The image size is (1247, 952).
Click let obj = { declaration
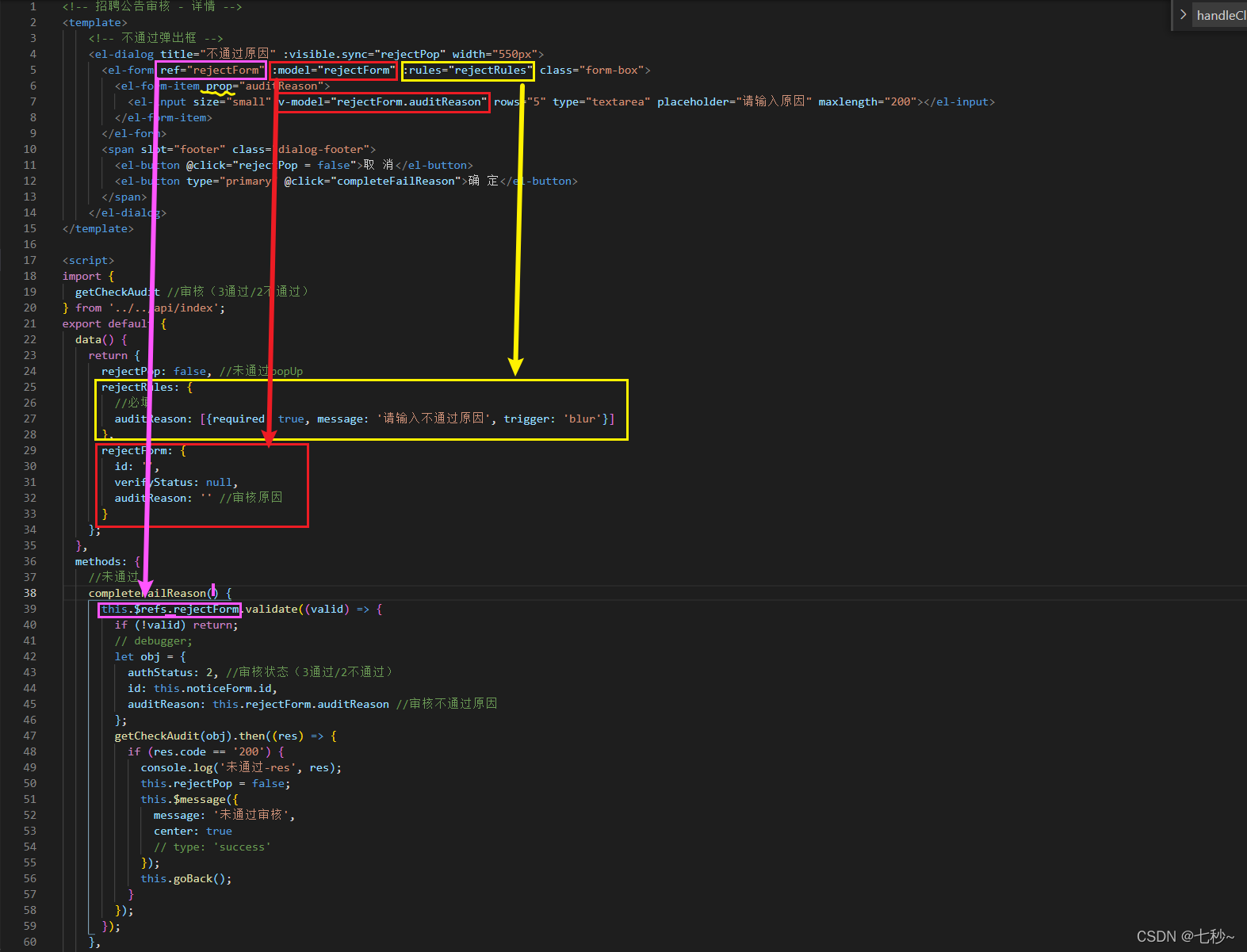coord(150,656)
